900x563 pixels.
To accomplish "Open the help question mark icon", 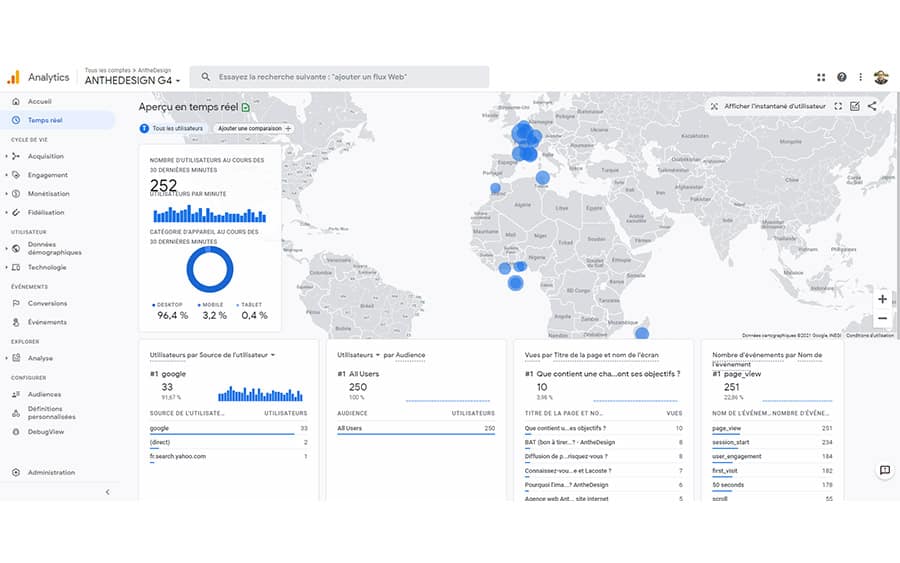I will pos(841,77).
